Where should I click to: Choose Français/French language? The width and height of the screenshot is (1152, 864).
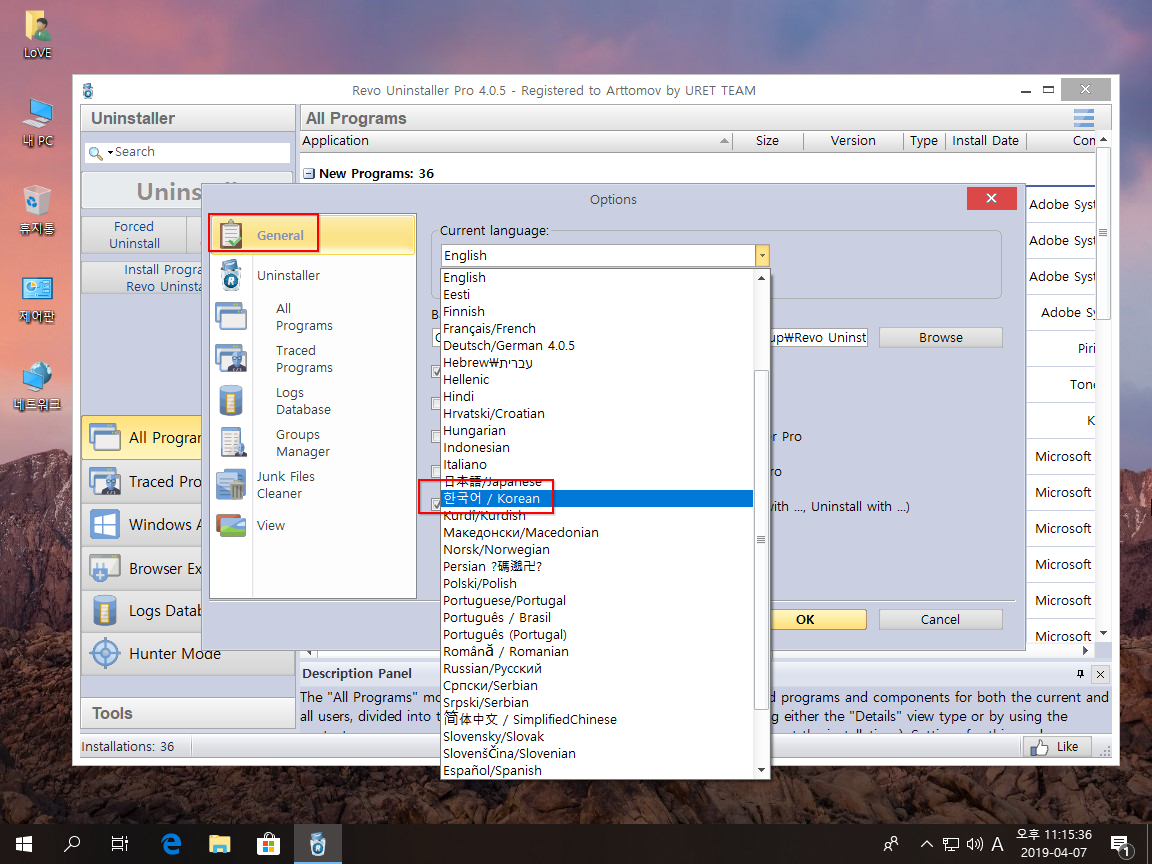pyautogui.click(x=597, y=328)
